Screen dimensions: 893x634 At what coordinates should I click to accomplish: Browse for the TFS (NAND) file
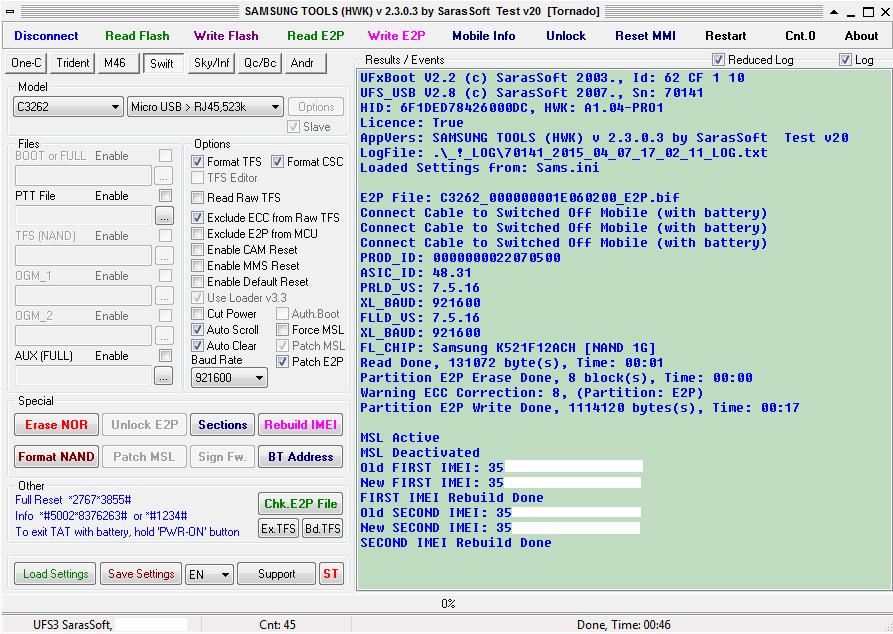pyautogui.click(x=163, y=255)
